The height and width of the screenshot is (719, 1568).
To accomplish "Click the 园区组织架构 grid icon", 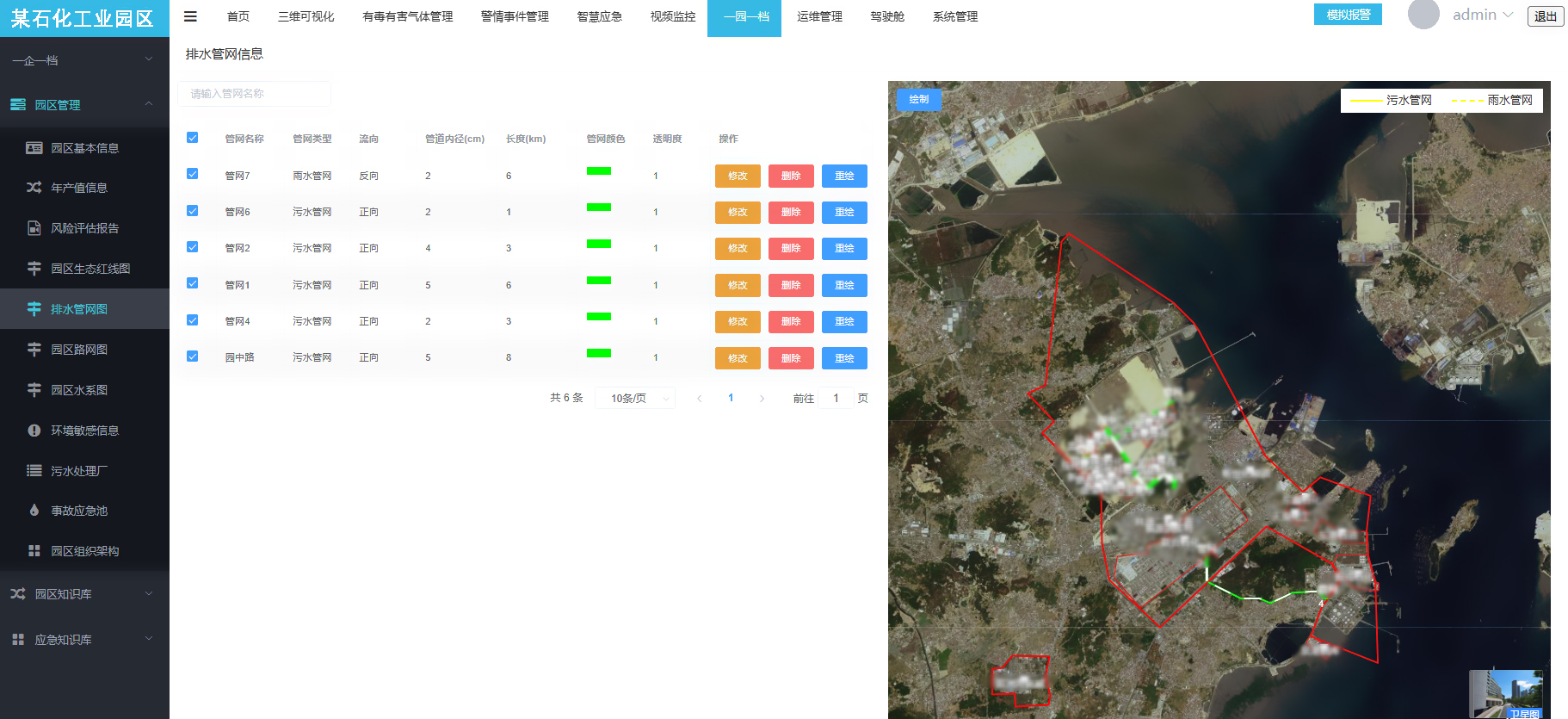I will [34, 551].
